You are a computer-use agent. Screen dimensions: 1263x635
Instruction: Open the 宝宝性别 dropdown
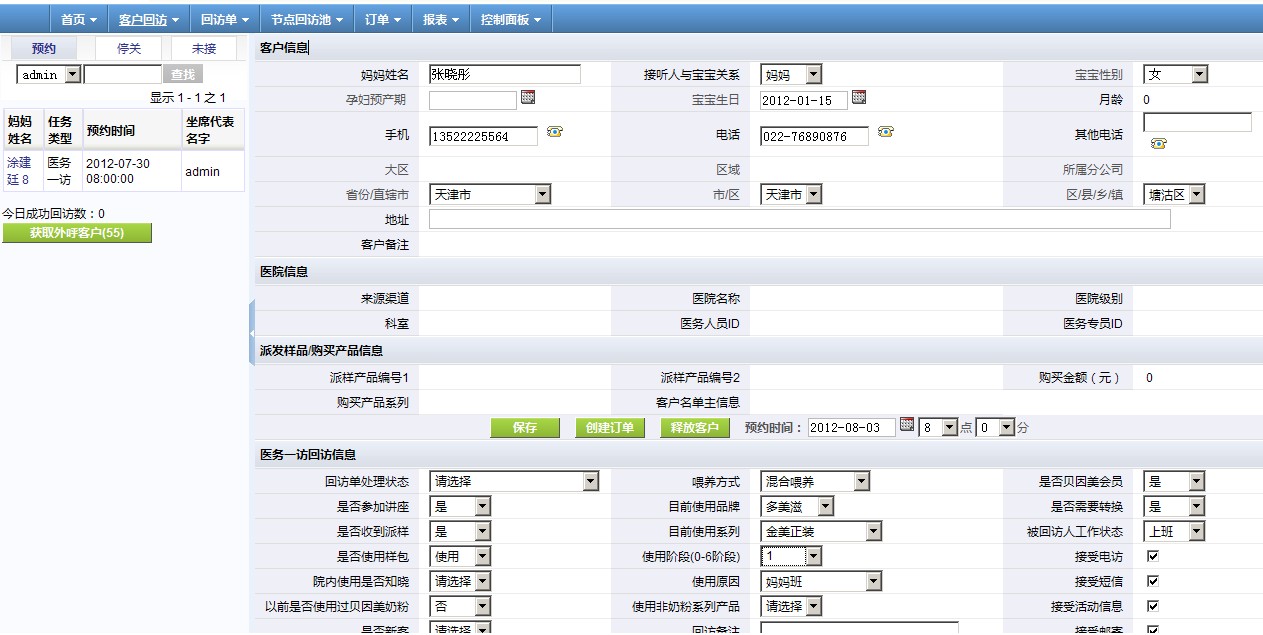[1175, 74]
